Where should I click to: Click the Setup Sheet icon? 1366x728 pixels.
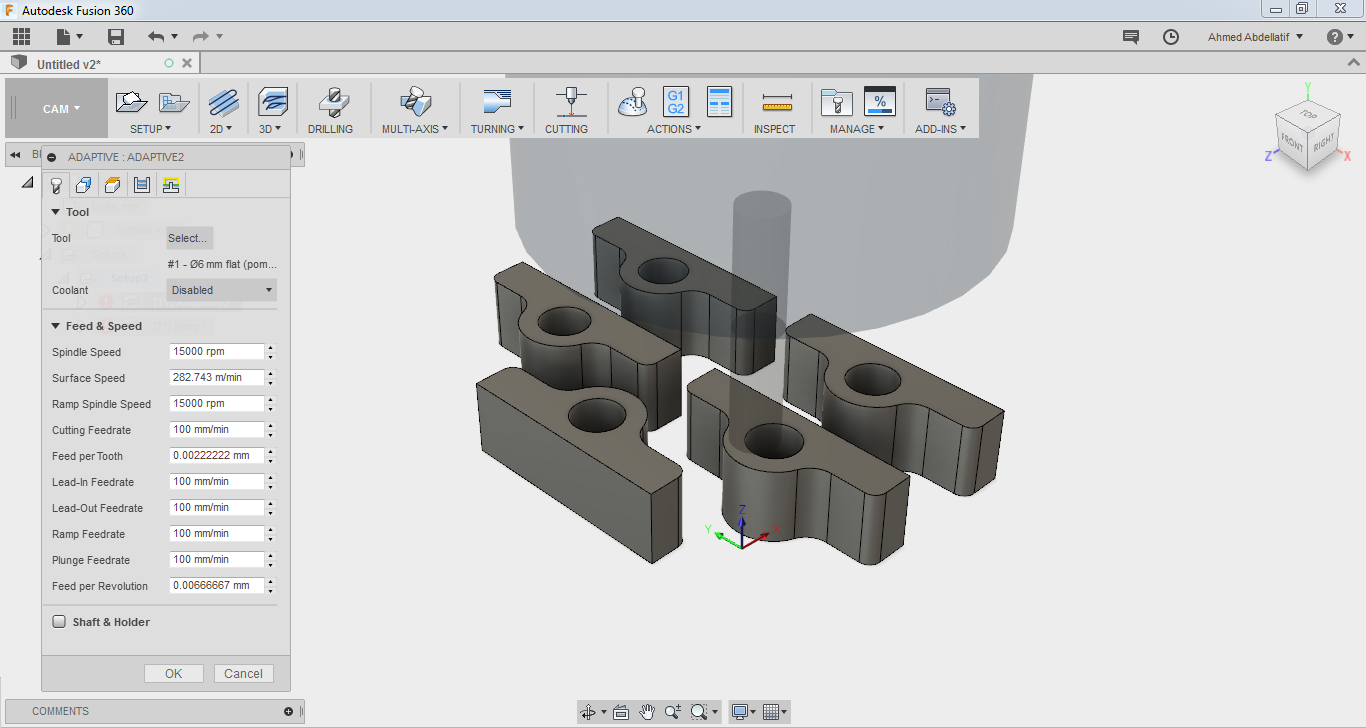(x=719, y=101)
